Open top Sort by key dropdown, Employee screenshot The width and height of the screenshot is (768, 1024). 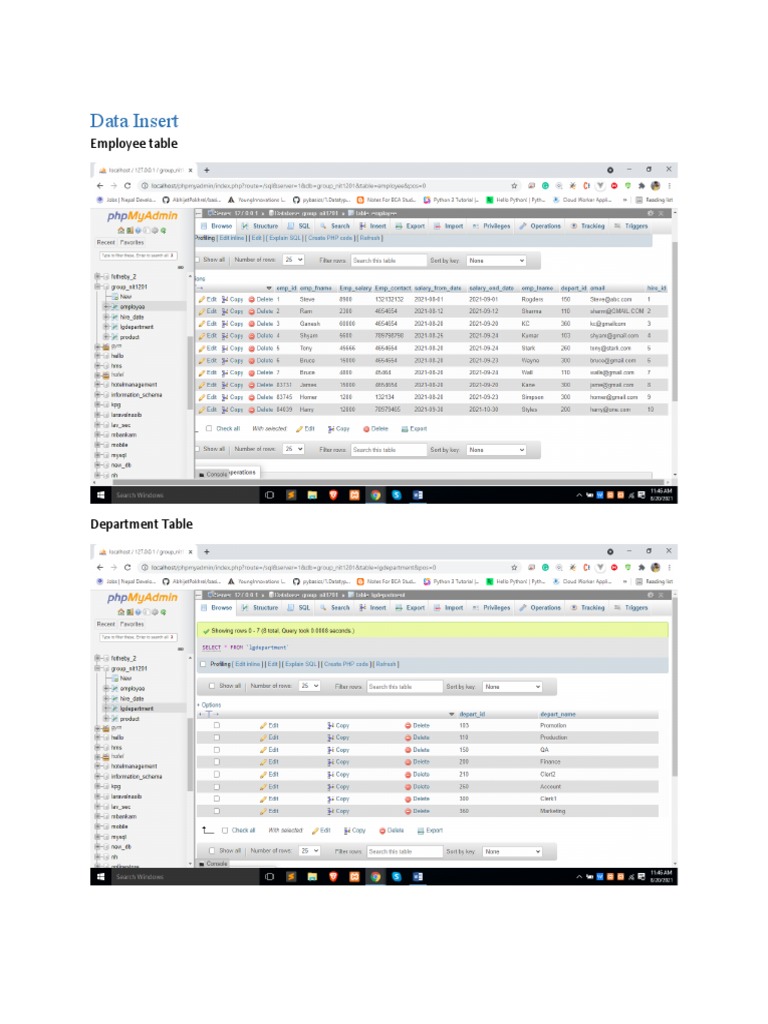(x=496, y=261)
